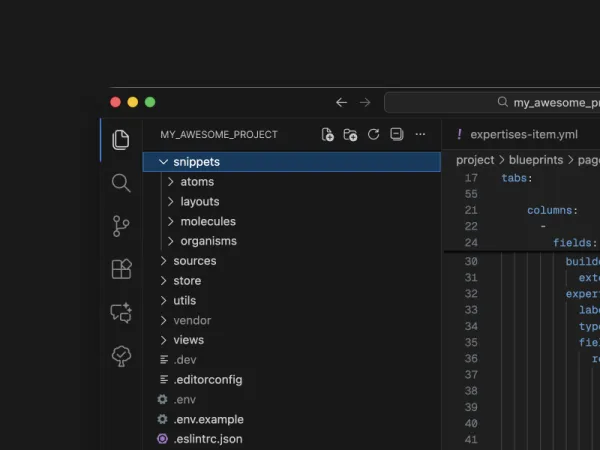Expand the layouts folder
The width and height of the screenshot is (600, 450).
coord(171,202)
